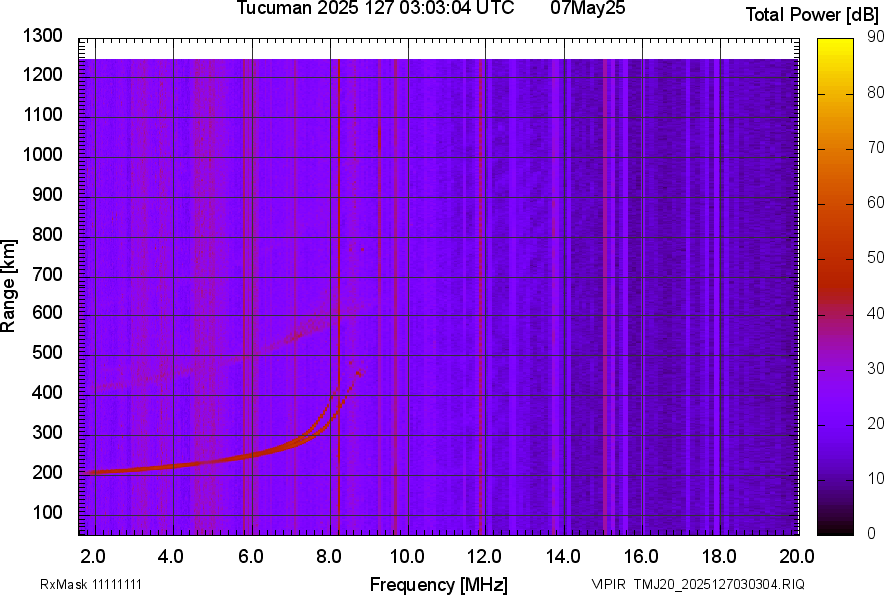Click the y-axis tick label '700'

coord(47,274)
